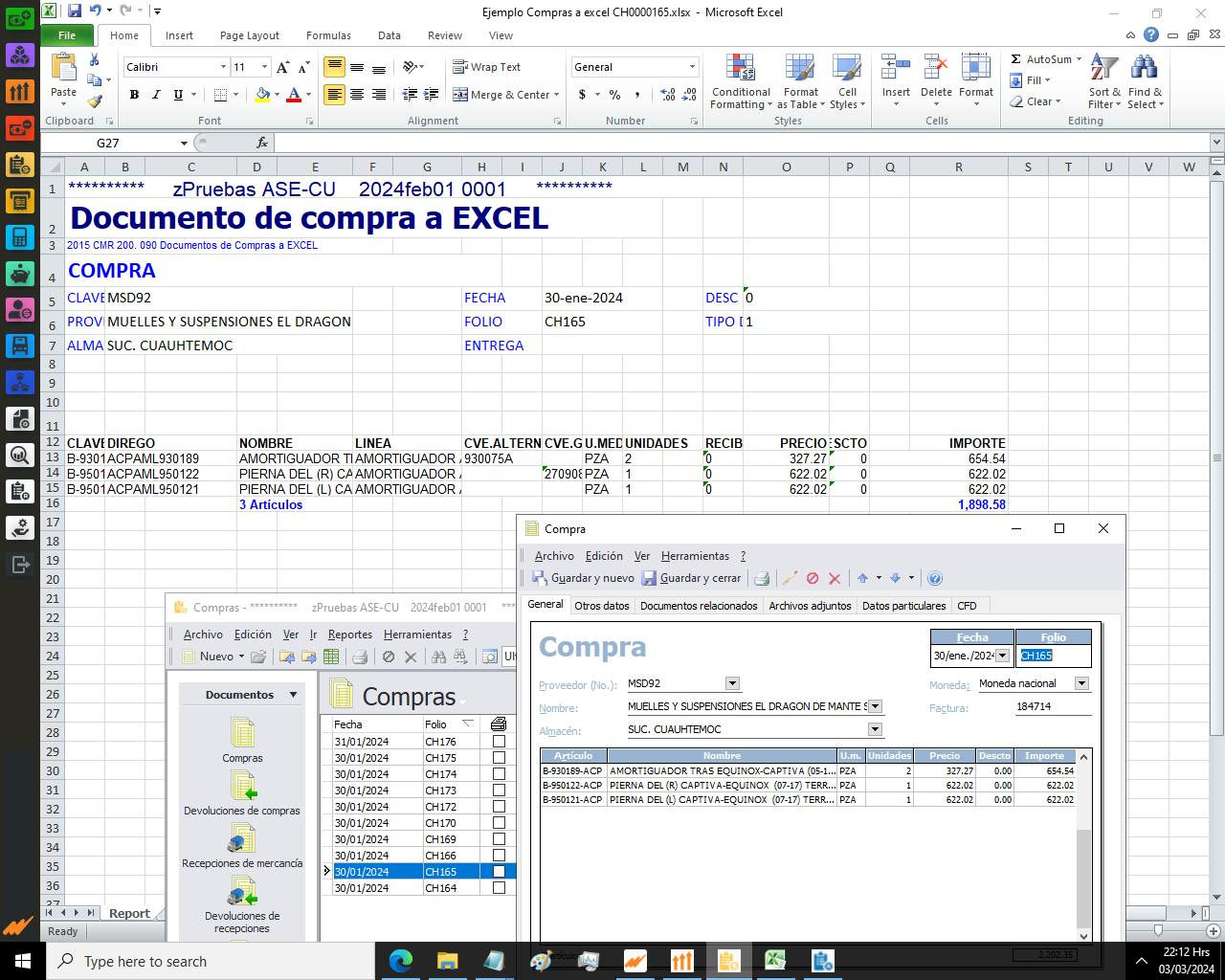Click the help icon in Compra toolbar
This screenshot has height=980, width=1225.
click(x=935, y=578)
